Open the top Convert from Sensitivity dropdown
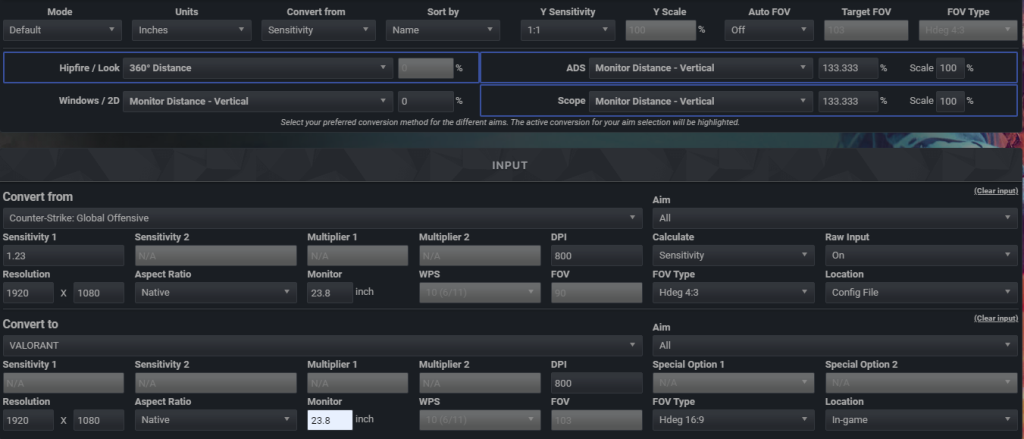This screenshot has height=439, width=1024. (318, 30)
